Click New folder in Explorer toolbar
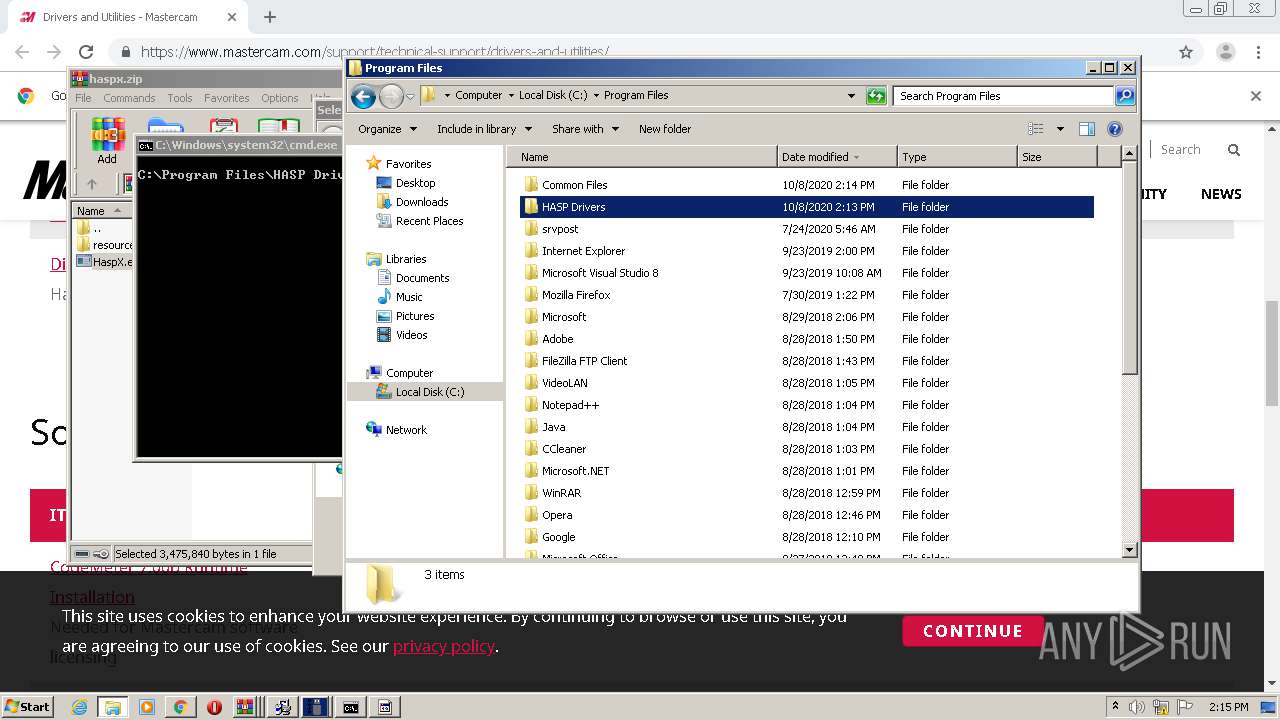This screenshot has height=720, width=1280. click(x=665, y=129)
